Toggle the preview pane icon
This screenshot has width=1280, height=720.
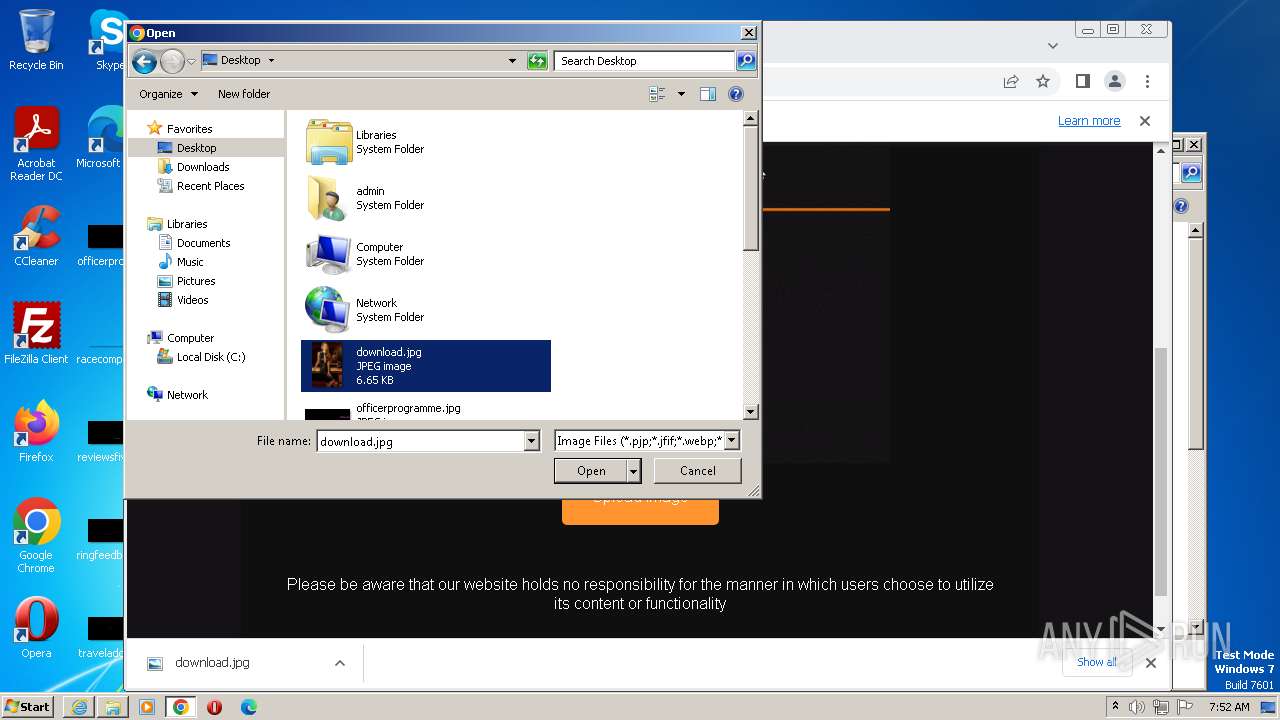pos(708,94)
